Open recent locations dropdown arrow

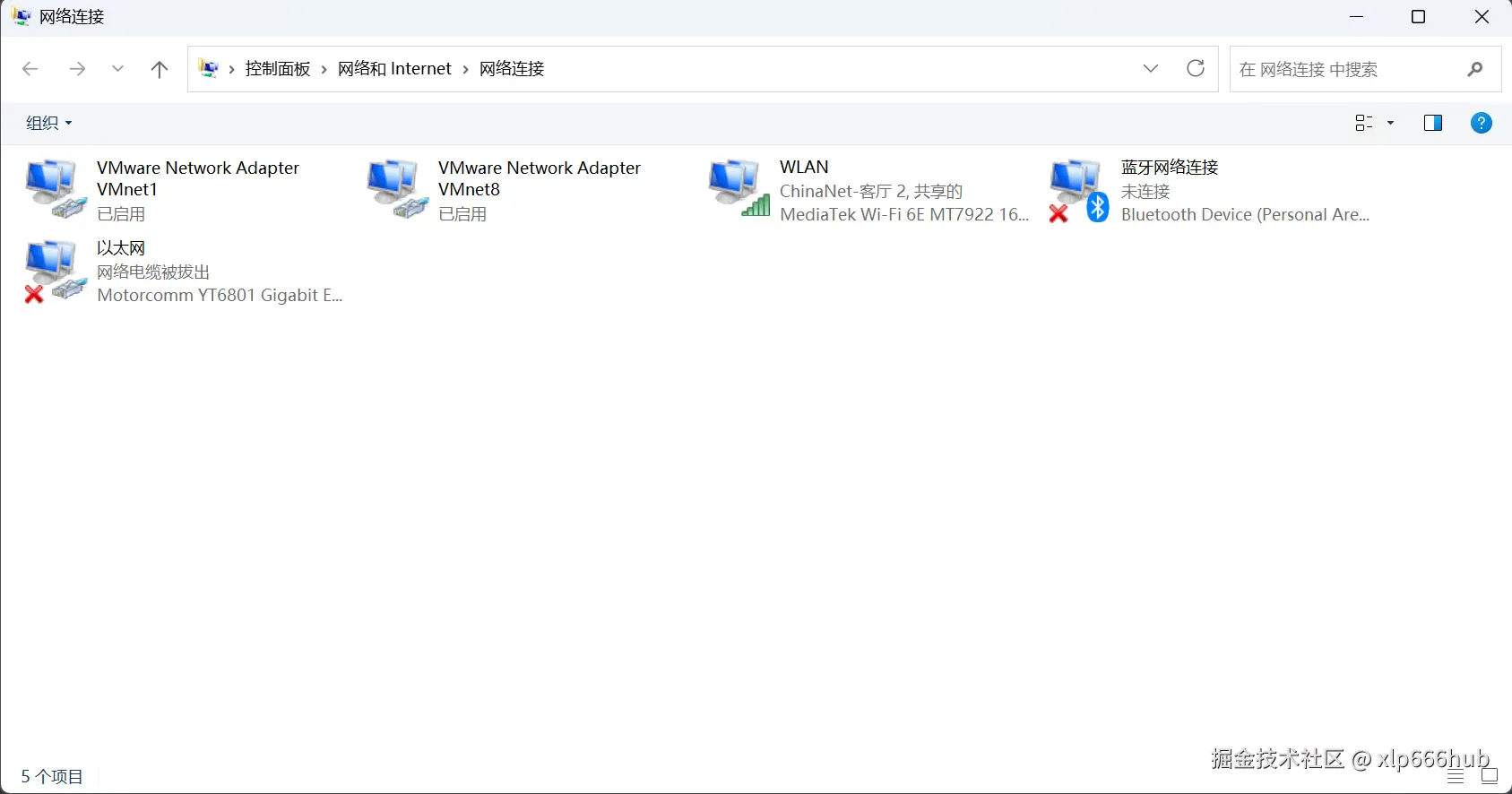117,69
